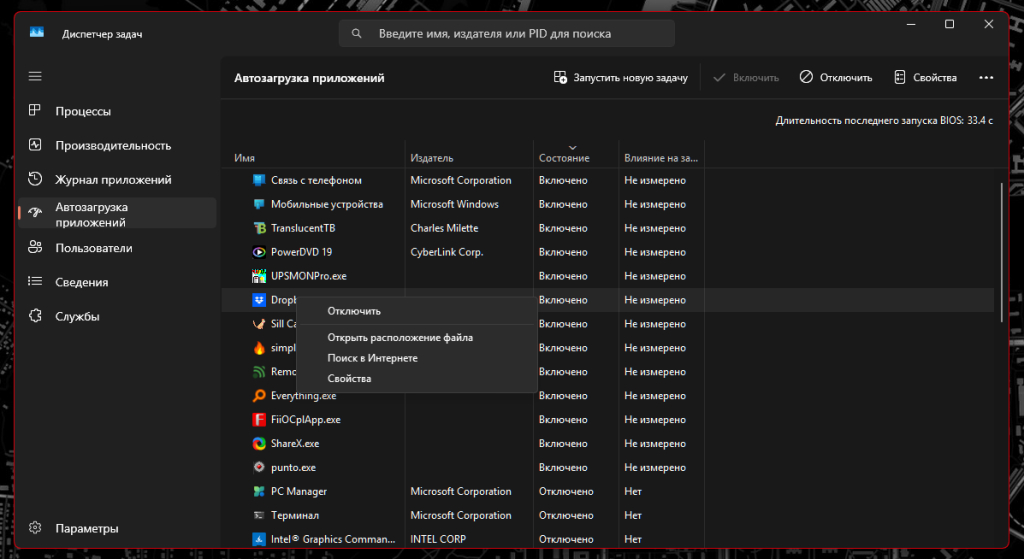This screenshot has width=1024, height=559.
Task: Select the punto.exe entry
Action: (x=293, y=468)
